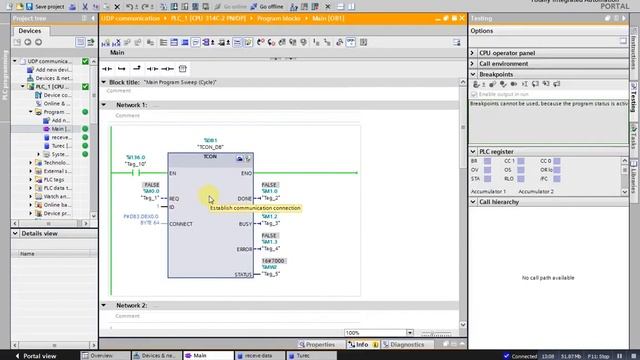Click the BR status bit indicator

tap(487, 161)
